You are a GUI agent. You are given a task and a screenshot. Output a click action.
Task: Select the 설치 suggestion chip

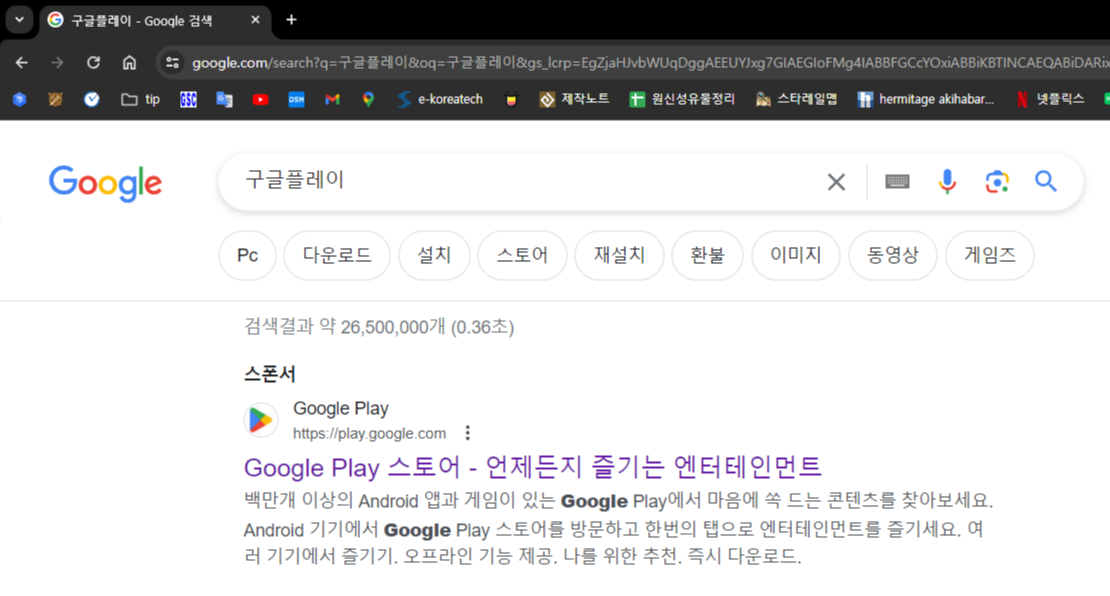(434, 256)
